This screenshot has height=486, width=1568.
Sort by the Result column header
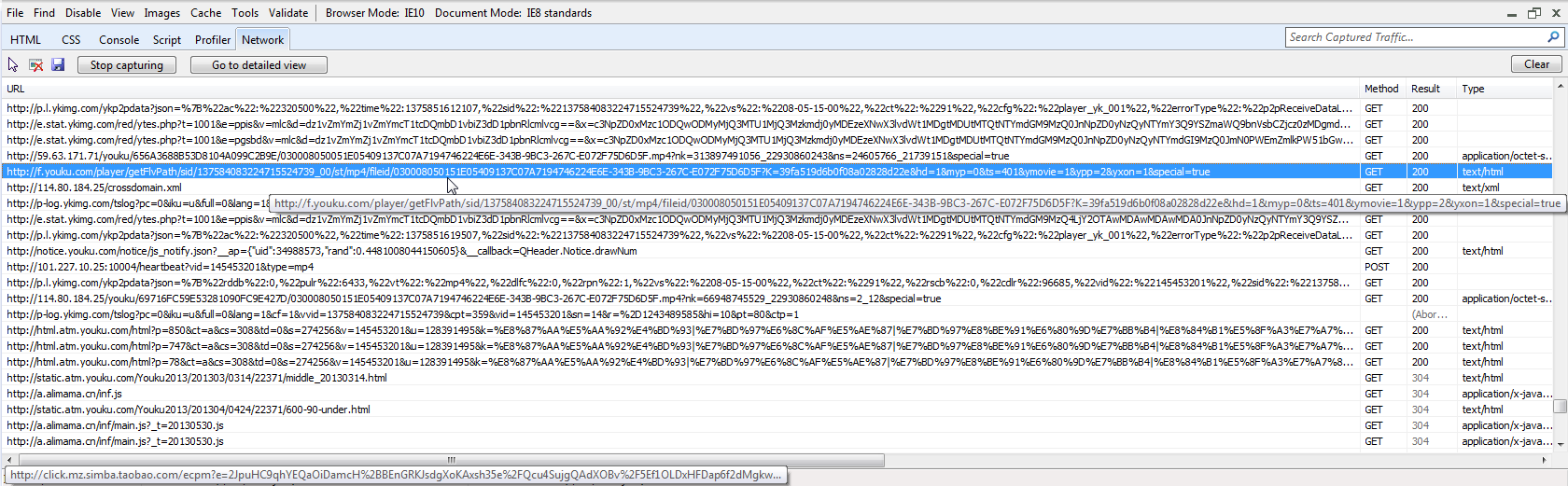1432,89
